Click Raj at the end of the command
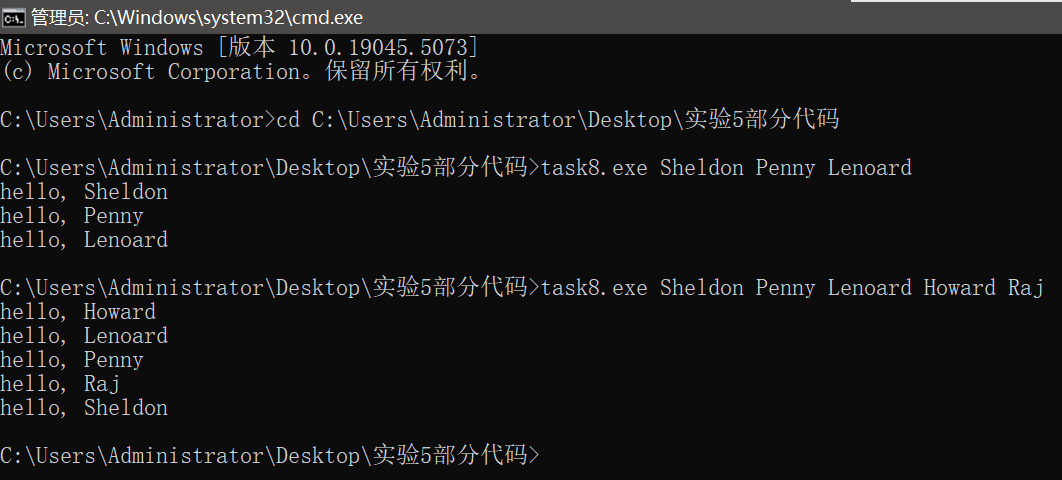The image size is (1062, 480). [1025, 288]
